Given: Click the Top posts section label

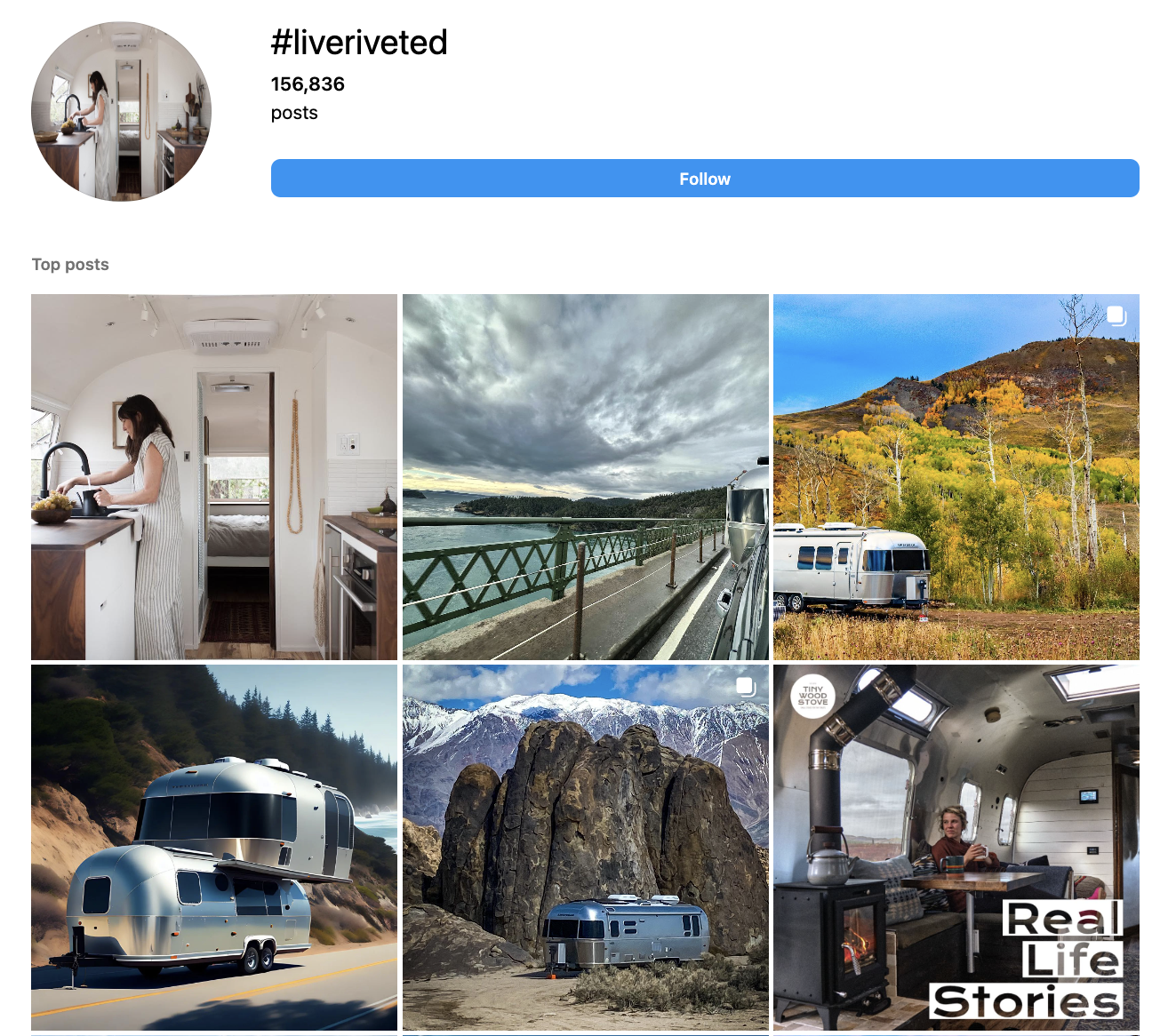Looking at the screenshot, I should click(x=70, y=265).
